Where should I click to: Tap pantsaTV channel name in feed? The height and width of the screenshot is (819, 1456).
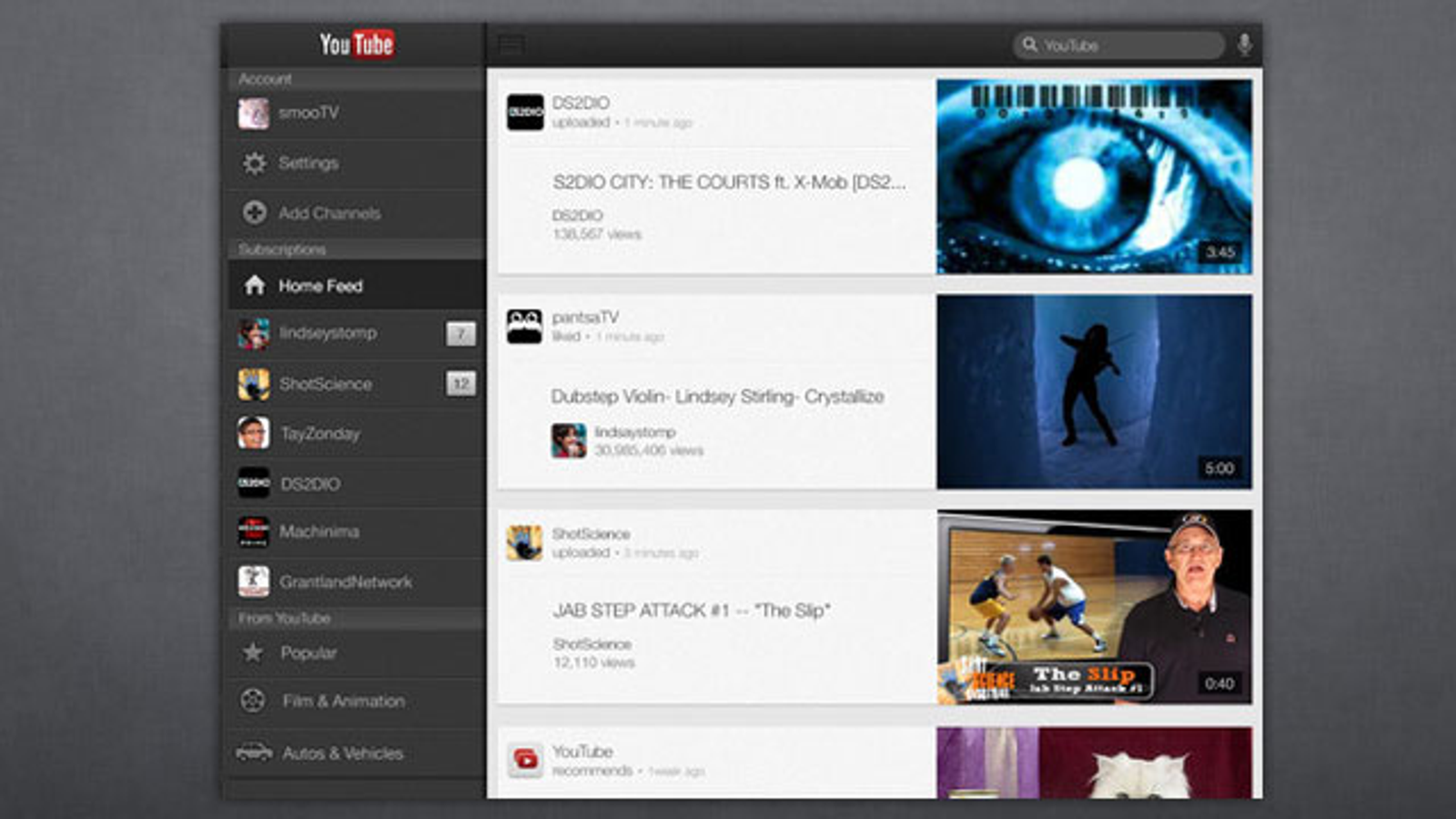pyautogui.click(x=585, y=318)
